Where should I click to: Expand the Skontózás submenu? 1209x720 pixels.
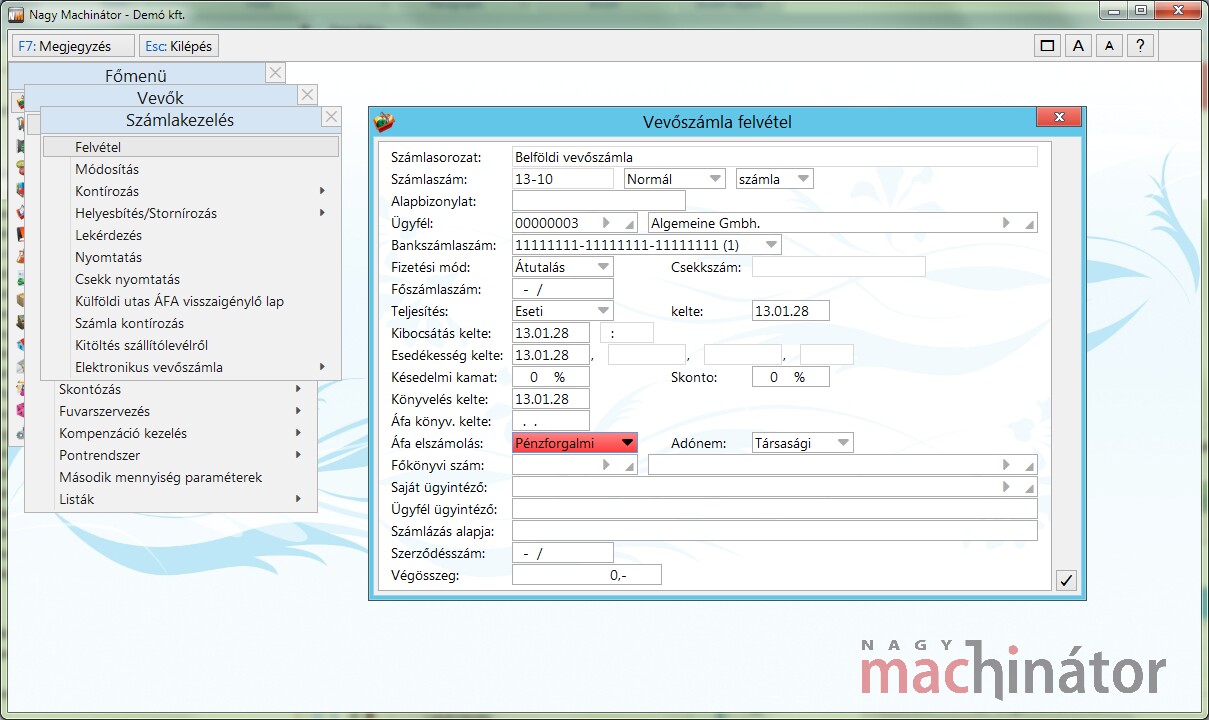coord(298,389)
